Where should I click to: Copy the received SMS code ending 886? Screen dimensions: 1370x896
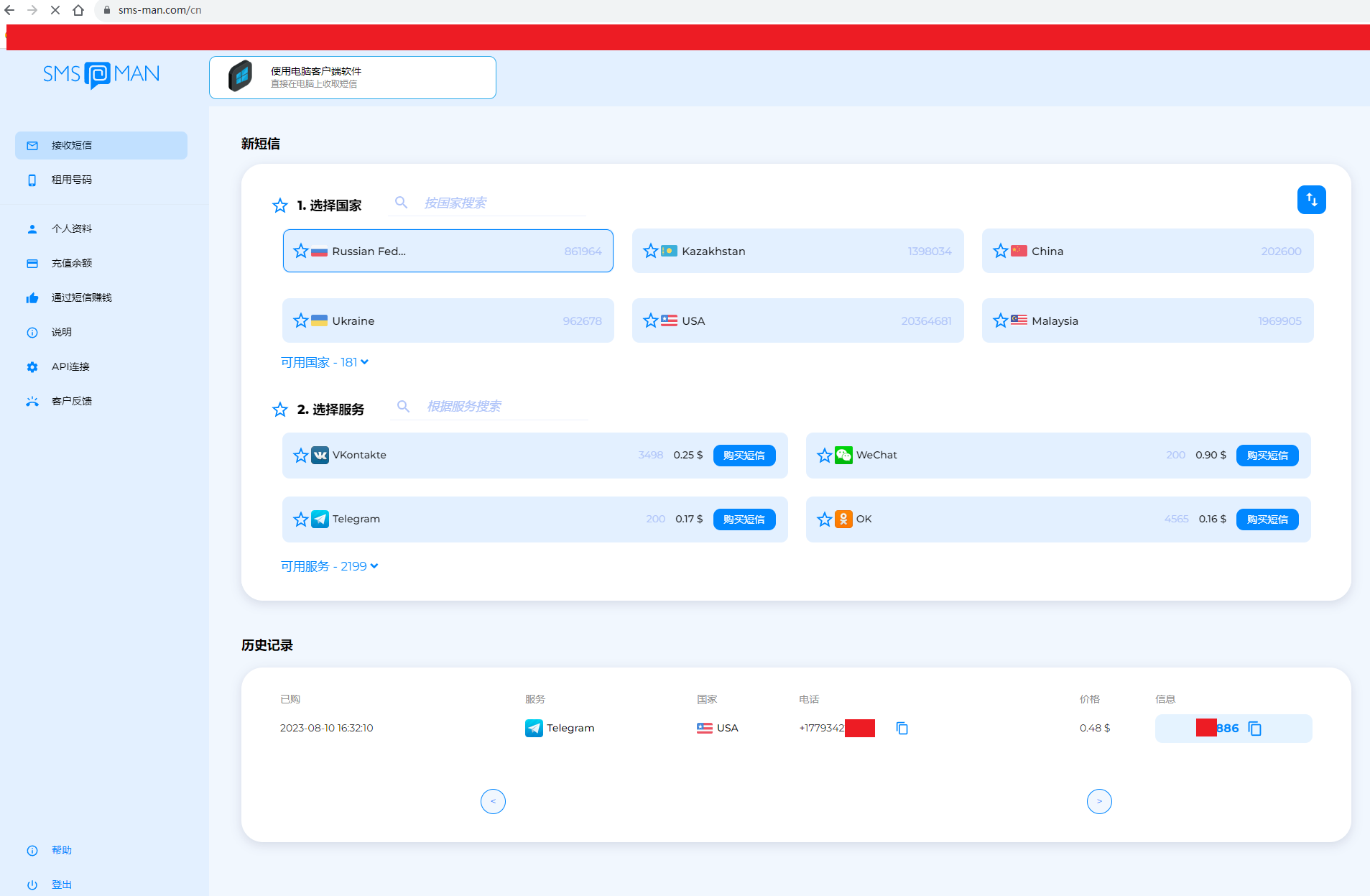(x=1255, y=729)
